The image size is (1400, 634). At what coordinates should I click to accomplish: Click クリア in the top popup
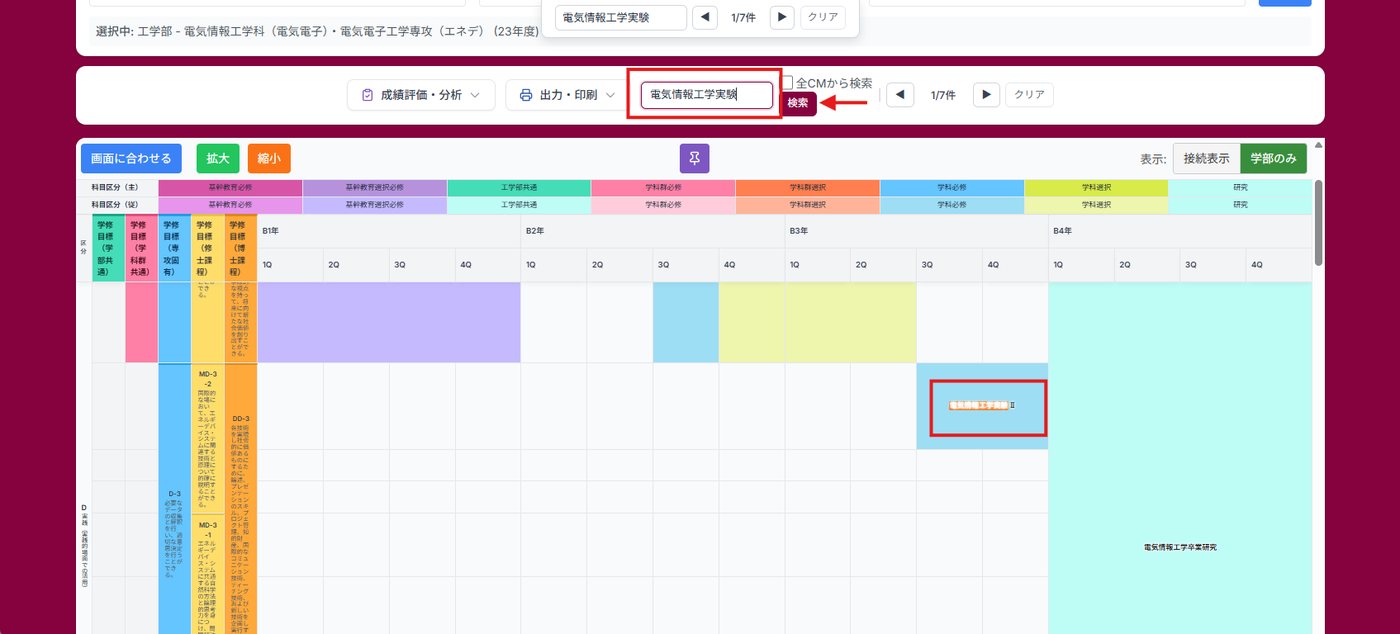pos(823,17)
